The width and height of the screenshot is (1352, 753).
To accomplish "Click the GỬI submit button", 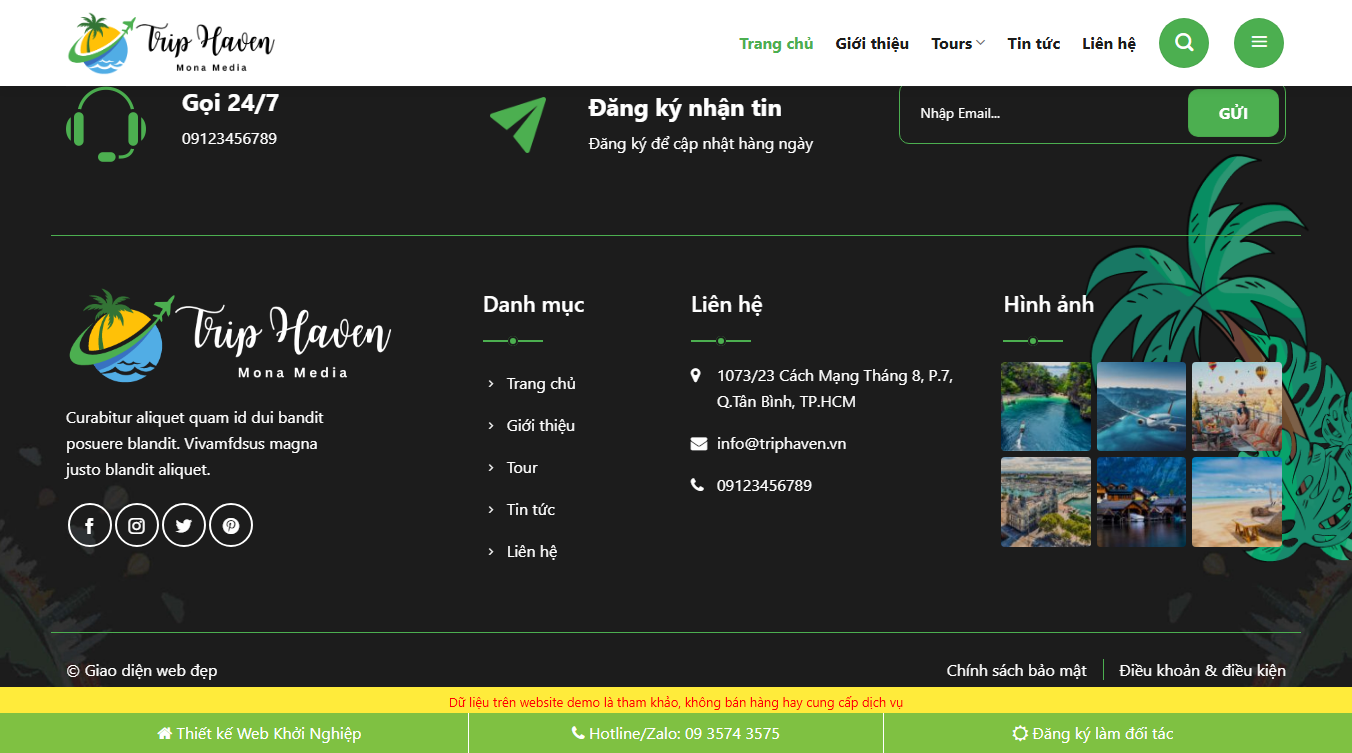I will (x=1233, y=113).
